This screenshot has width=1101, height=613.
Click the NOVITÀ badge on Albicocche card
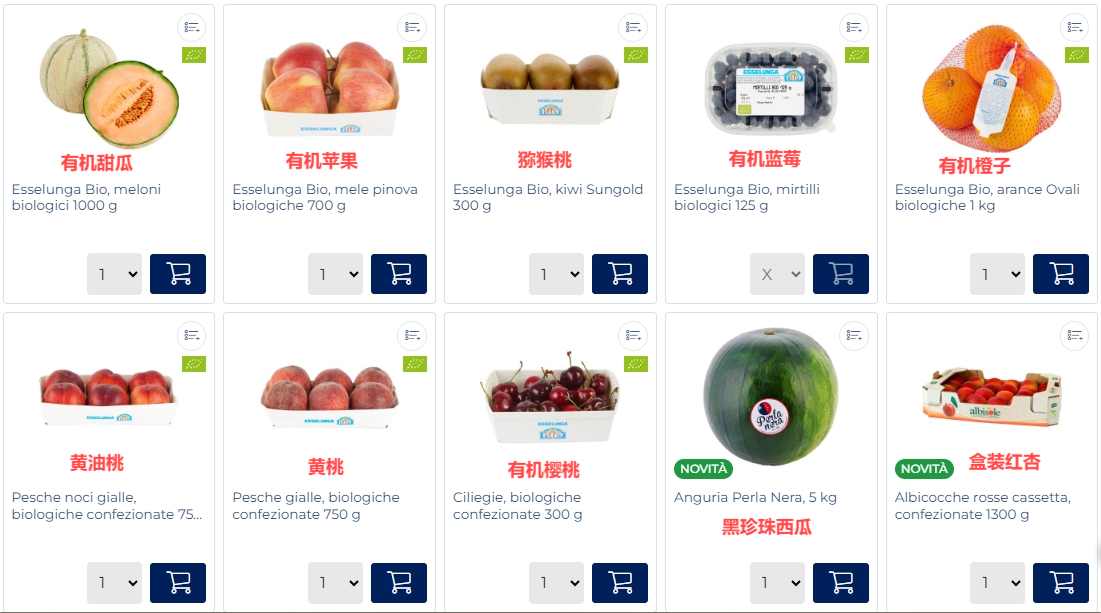(924, 468)
